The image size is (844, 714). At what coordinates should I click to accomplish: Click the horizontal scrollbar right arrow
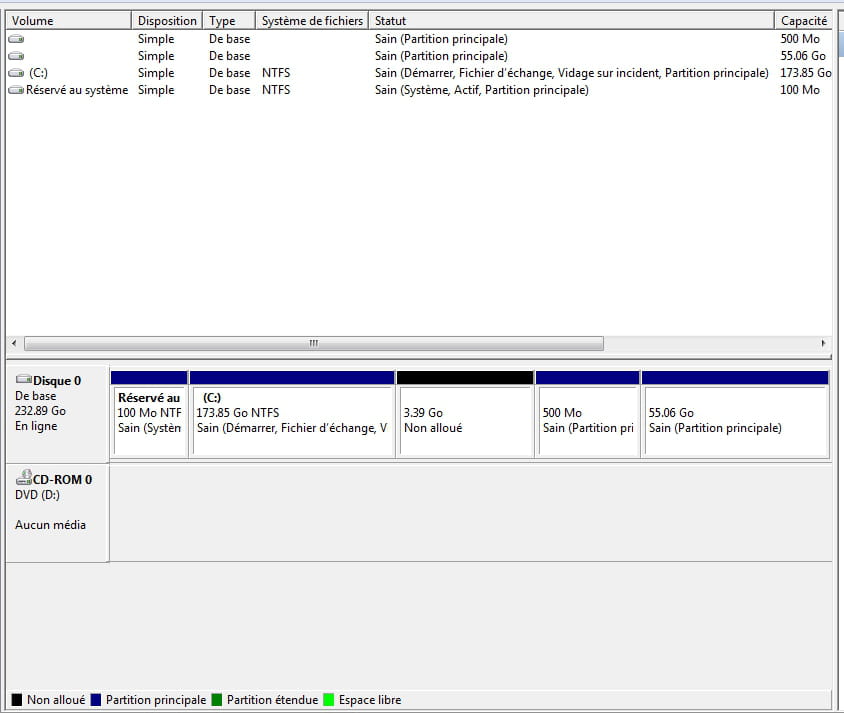823,343
